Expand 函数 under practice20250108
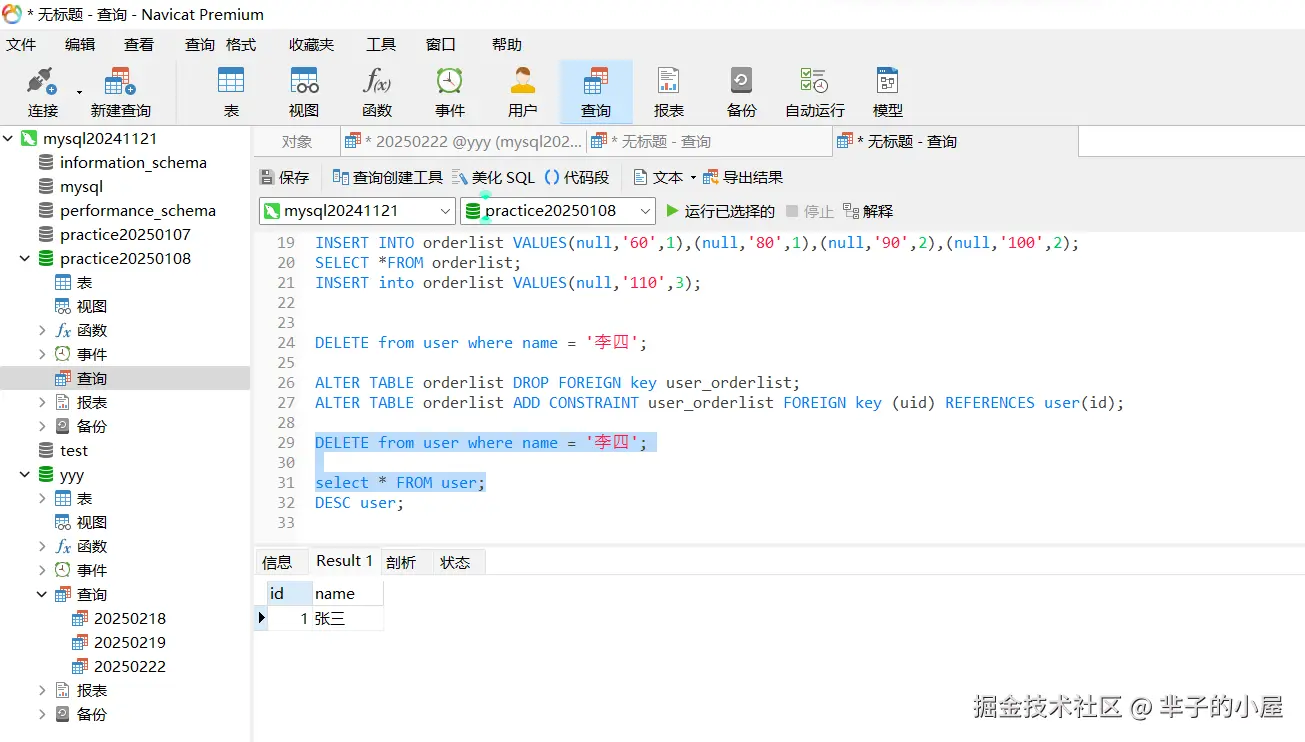1305x742 pixels. (42, 330)
